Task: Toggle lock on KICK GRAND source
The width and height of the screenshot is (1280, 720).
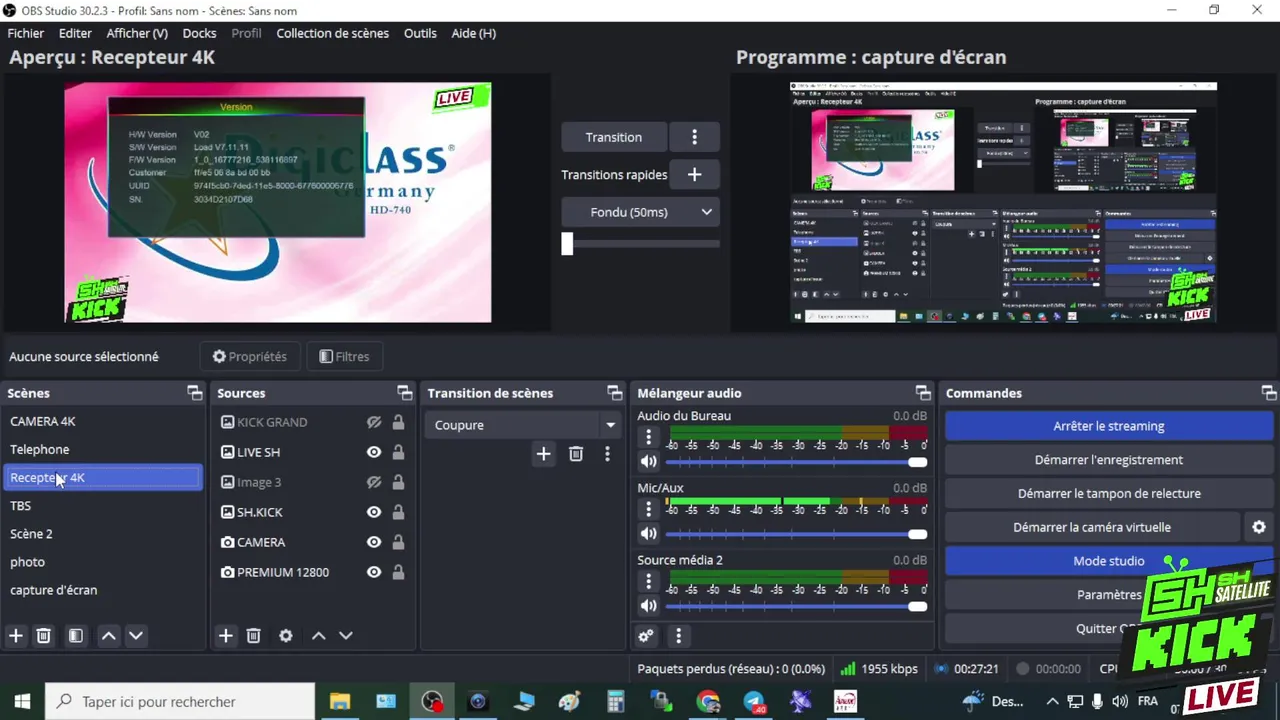Action: [398, 422]
